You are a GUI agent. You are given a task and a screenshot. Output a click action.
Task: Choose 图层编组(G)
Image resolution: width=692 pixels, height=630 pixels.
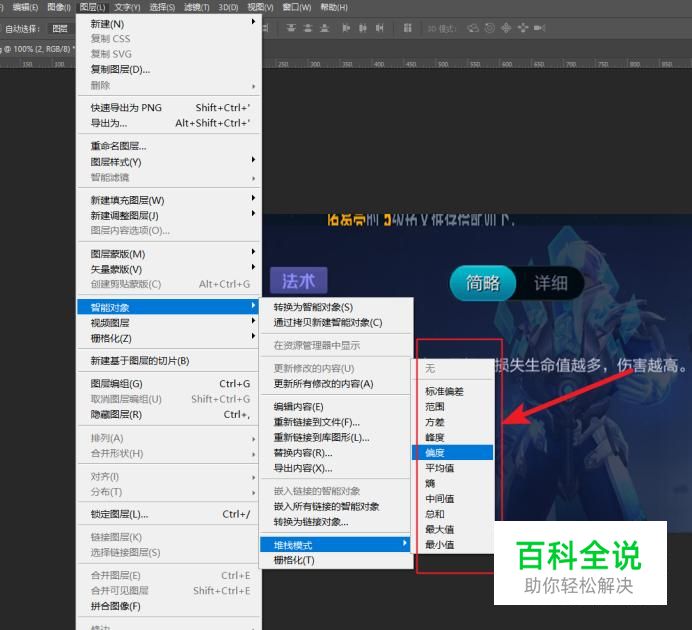pos(168,384)
